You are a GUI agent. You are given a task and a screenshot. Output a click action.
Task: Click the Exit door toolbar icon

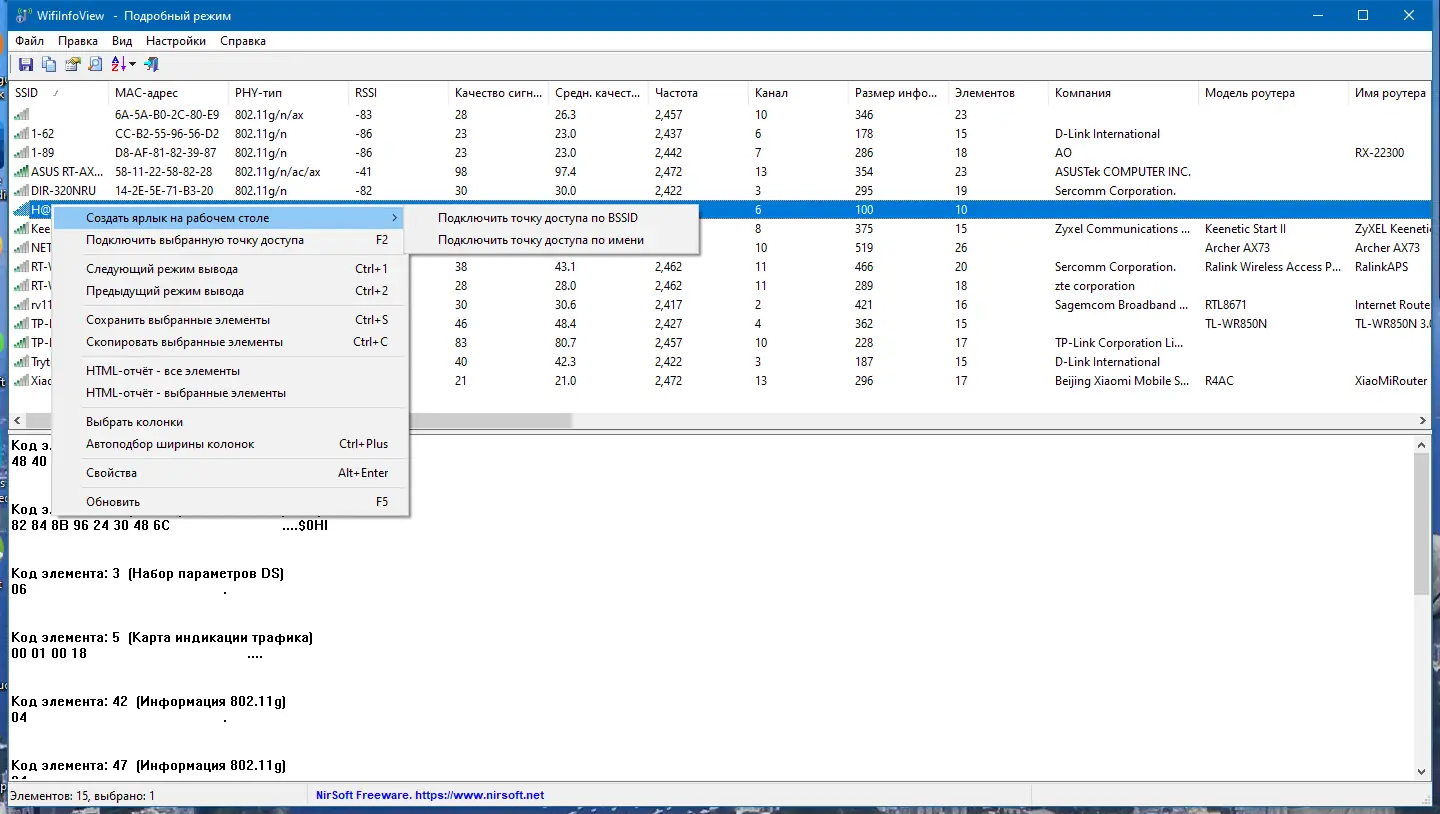click(x=151, y=65)
